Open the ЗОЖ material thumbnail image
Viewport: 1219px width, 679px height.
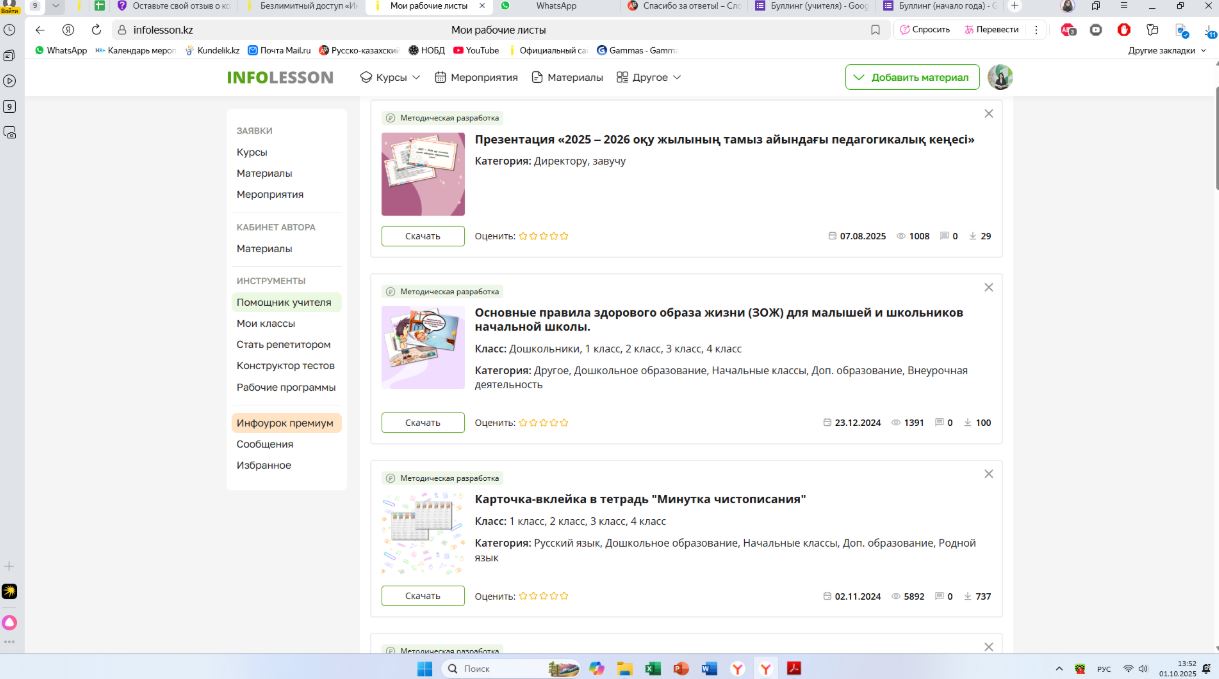pyautogui.click(x=423, y=347)
